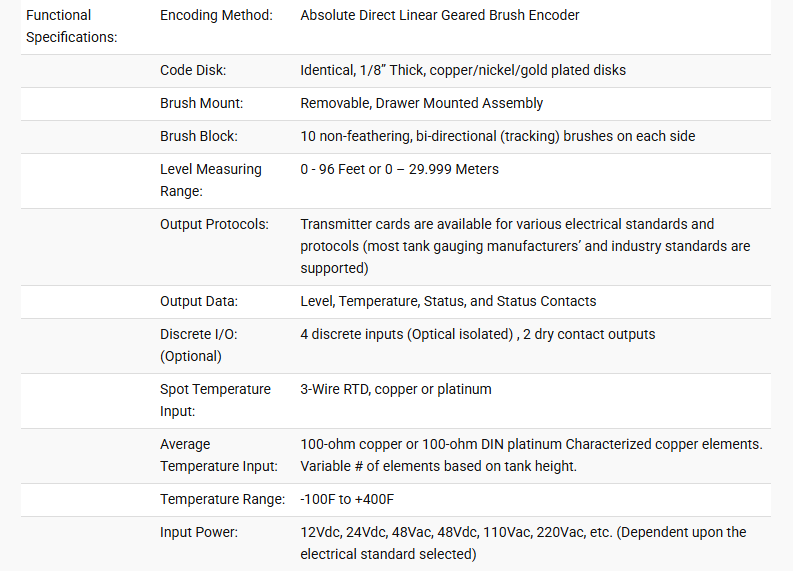Select the Brush Mount label
Image resolution: width=793 pixels, height=571 pixels.
[x=201, y=104]
